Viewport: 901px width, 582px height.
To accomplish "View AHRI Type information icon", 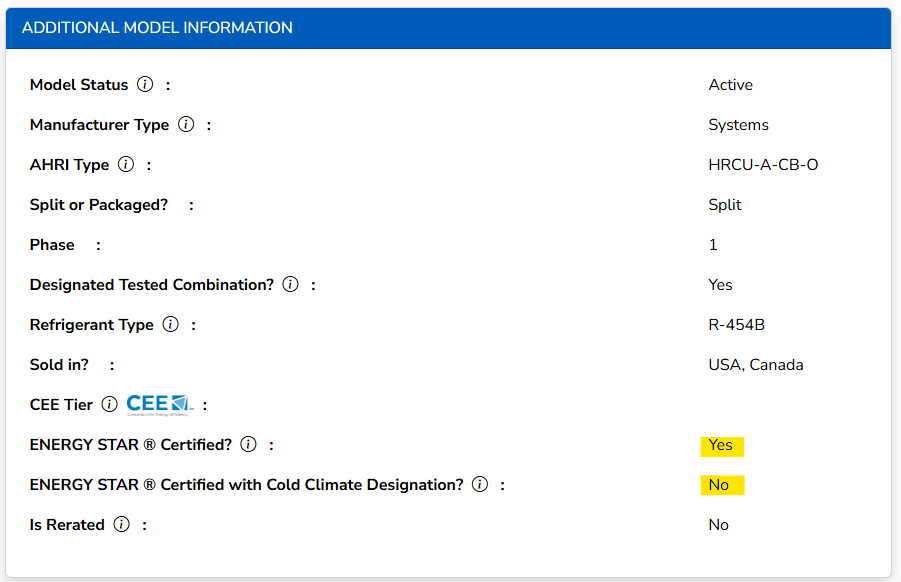I will [x=125, y=164].
